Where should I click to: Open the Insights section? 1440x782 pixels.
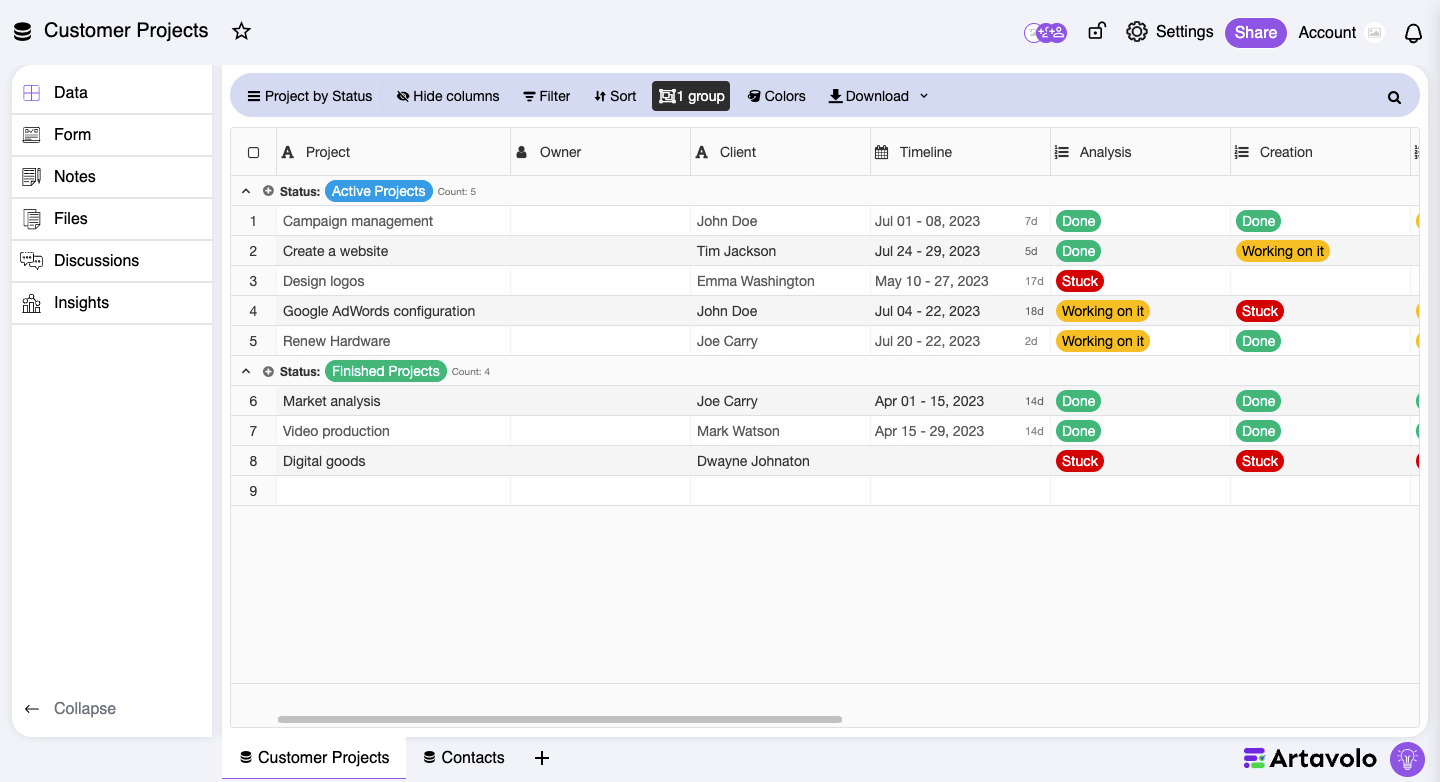click(112, 302)
